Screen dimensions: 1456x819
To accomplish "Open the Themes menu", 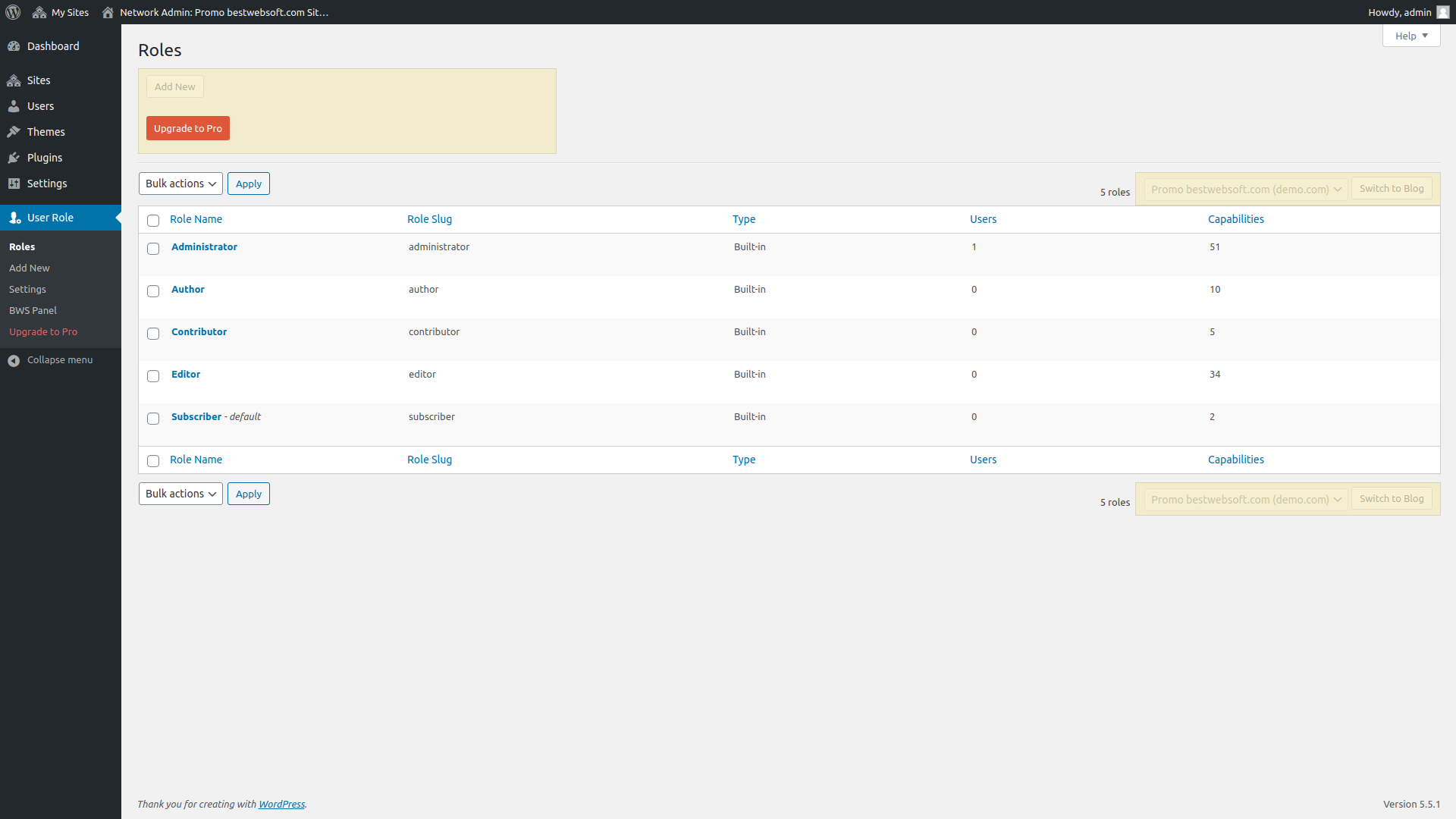I will point(61,132).
